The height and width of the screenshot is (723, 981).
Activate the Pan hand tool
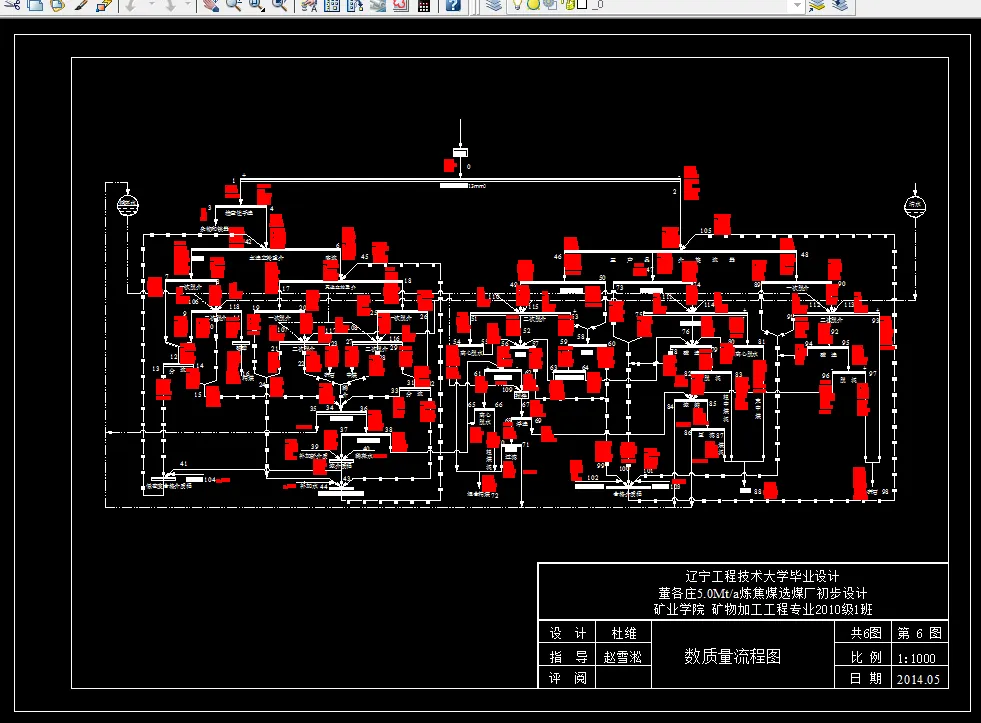[211, 5]
